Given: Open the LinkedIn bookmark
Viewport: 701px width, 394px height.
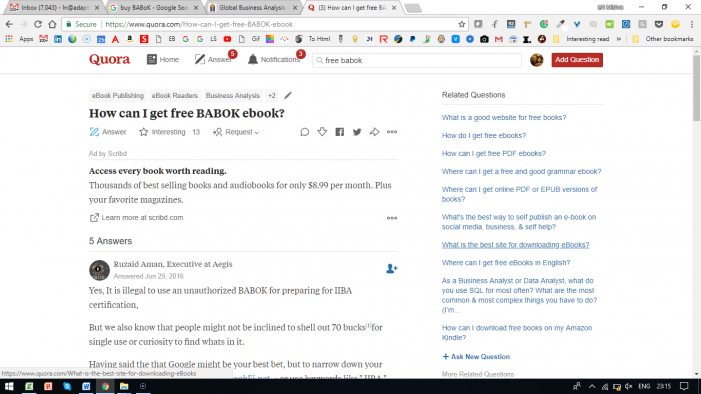Looking at the screenshot, I should [58, 39].
